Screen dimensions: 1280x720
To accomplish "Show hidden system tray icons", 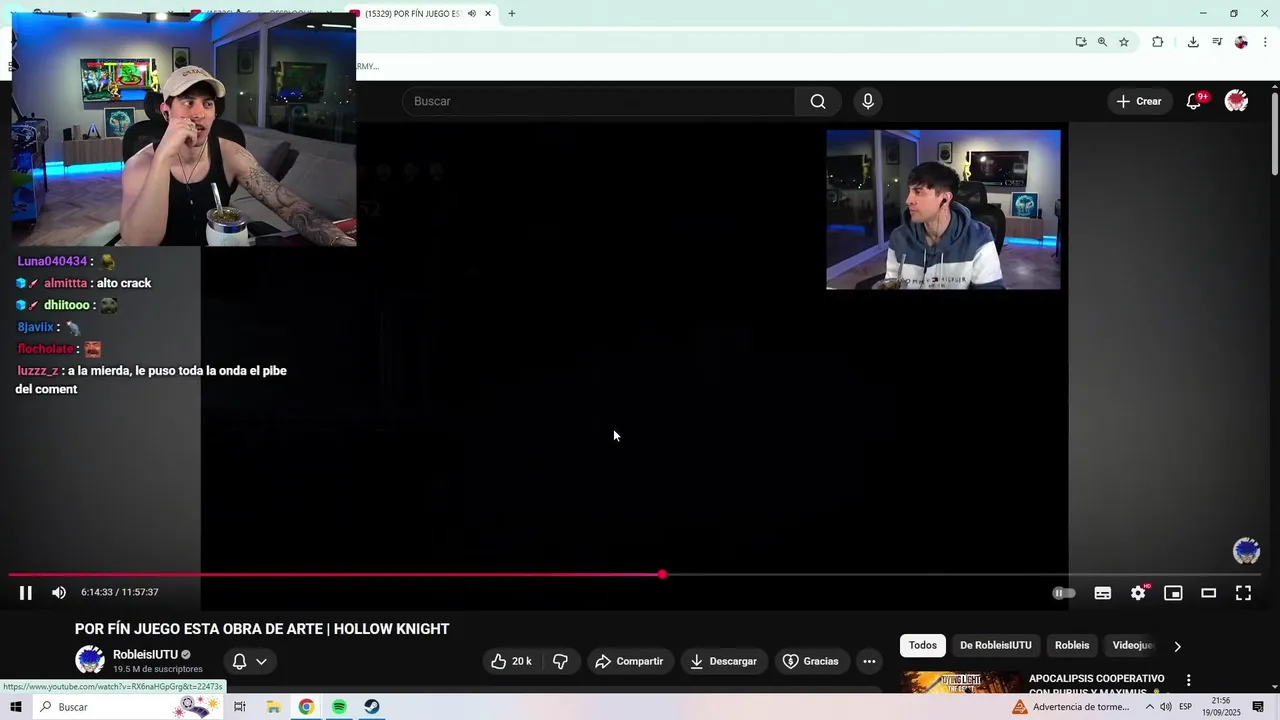I will 1149,707.
